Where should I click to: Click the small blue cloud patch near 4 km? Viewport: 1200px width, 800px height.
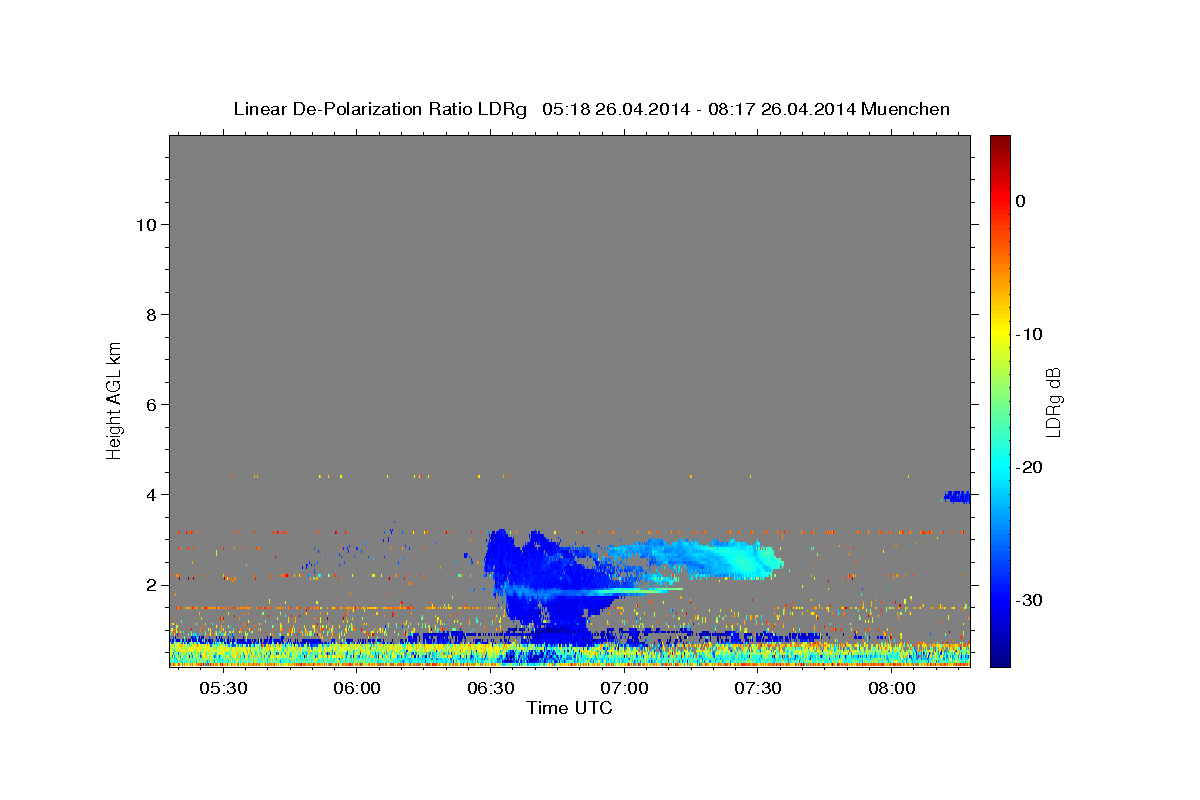(x=958, y=496)
